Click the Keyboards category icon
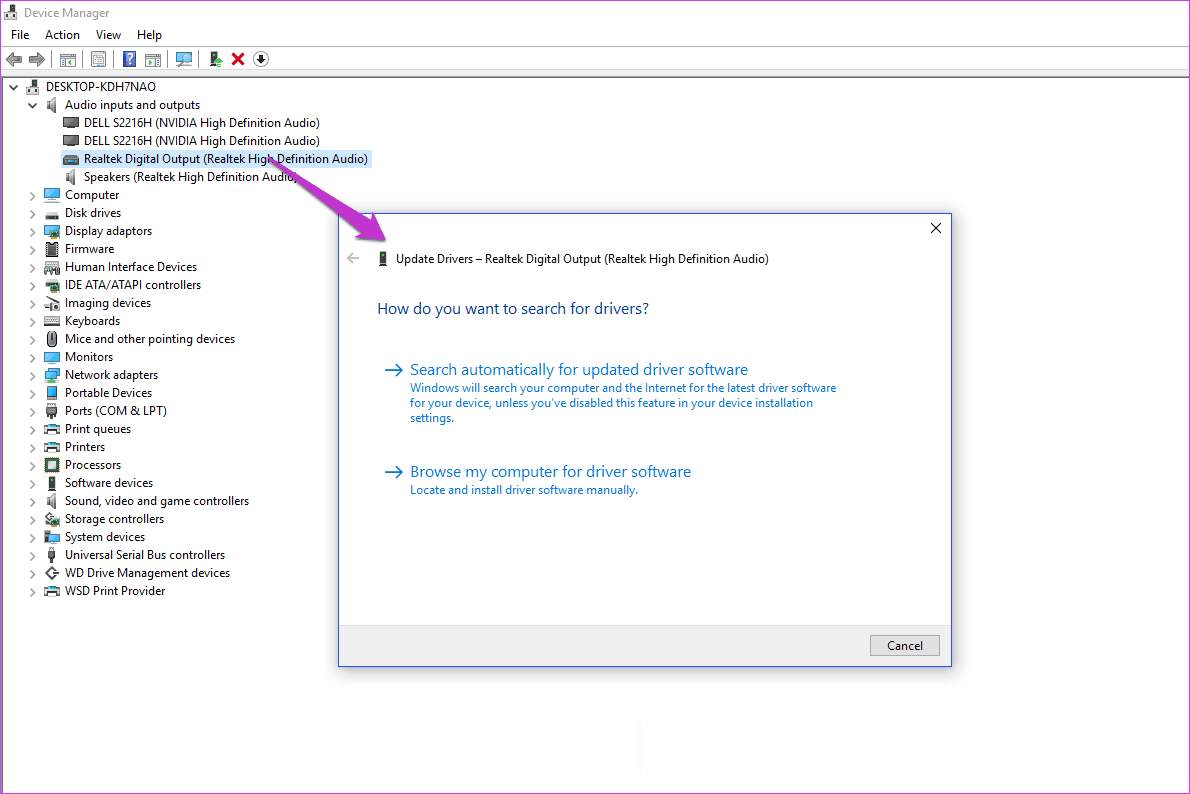The image size is (1190, 794). pos(52,321)
